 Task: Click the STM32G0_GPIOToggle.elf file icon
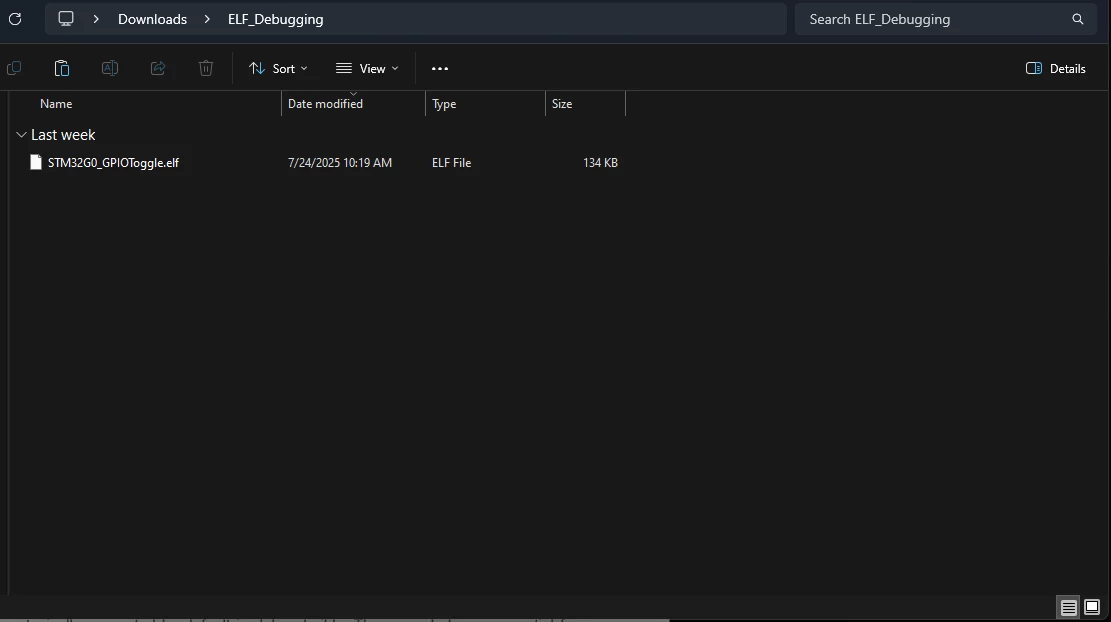[36, 162]
